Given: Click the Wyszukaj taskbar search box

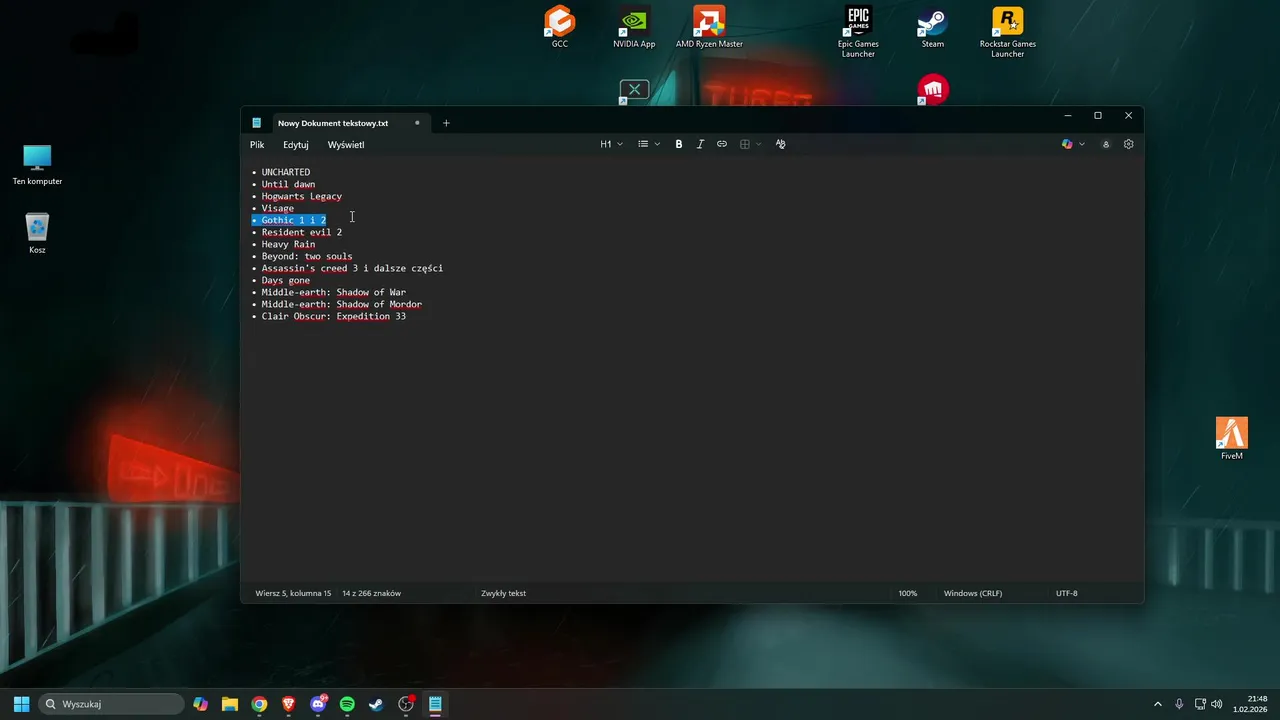Looking at the screenshot, I should point(111,704).
